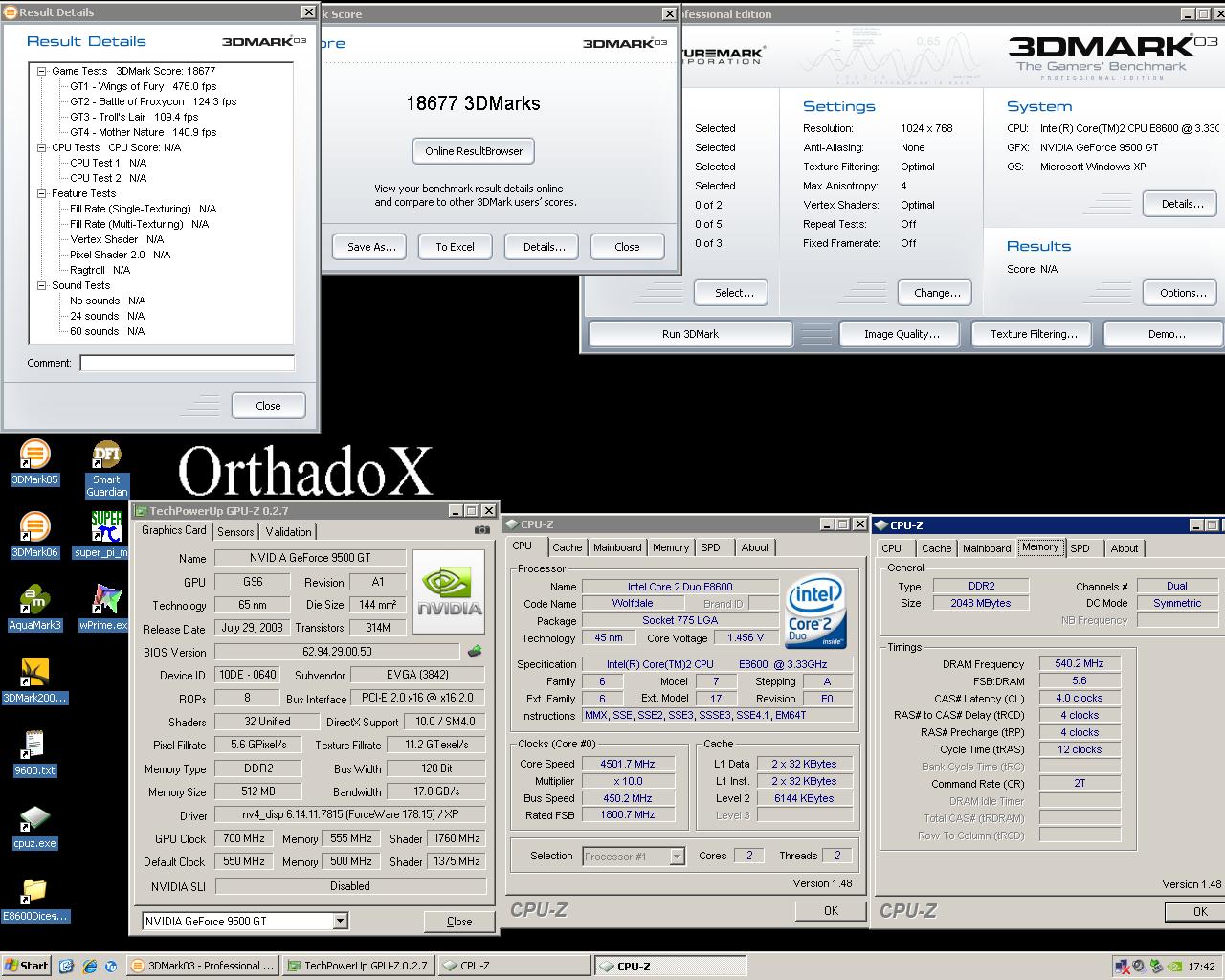Export results with To Excel button
1225x980 pixels.
pos(455,247)
